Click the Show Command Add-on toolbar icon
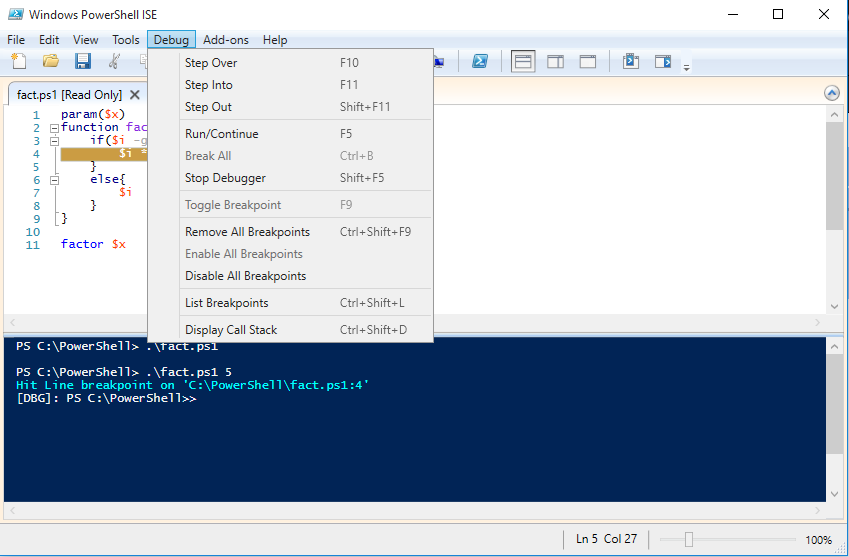The height and width of the screenshot is (557, 849). coord(662,62)
